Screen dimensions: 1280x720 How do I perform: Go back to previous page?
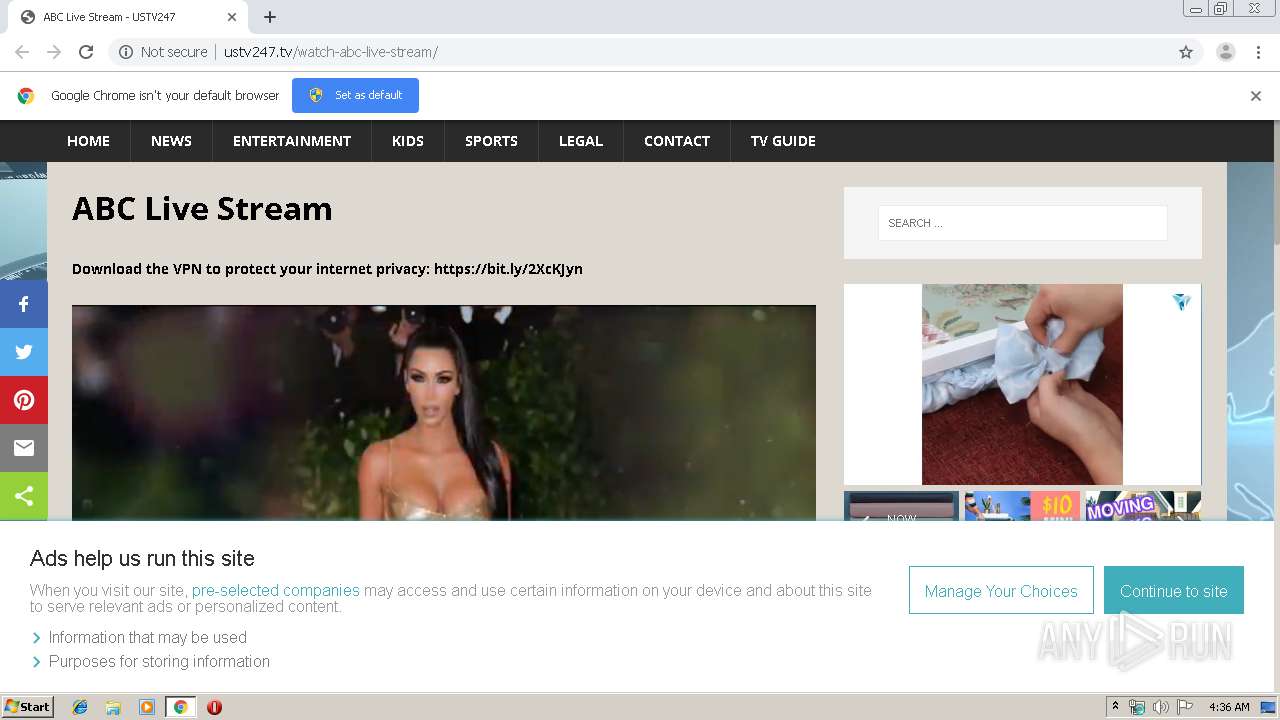[22, 52]
